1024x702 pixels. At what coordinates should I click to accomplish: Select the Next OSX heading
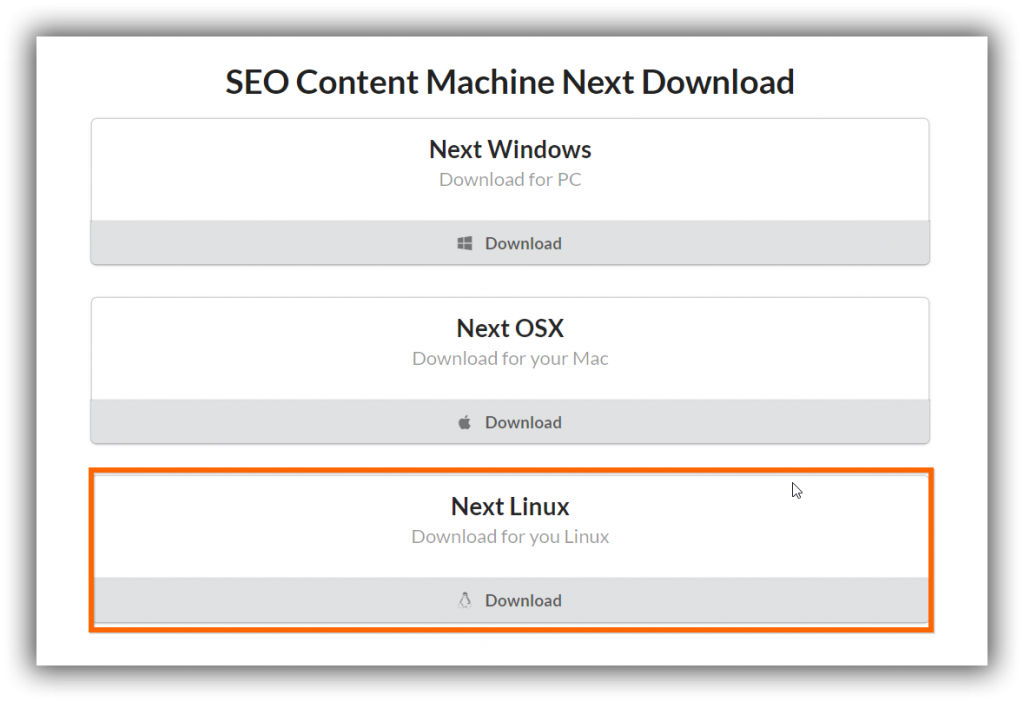[510, 328]
